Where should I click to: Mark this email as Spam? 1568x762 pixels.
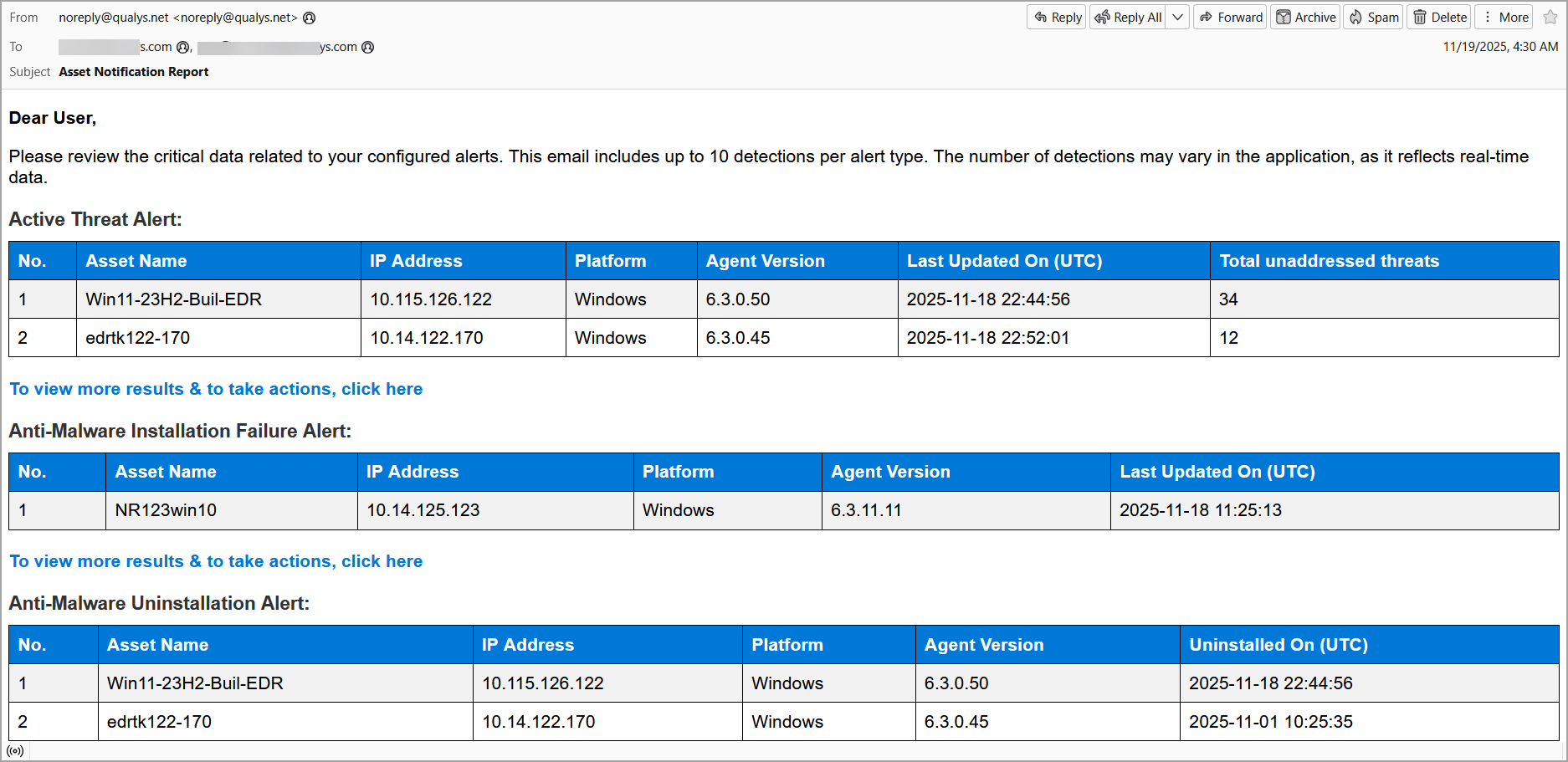click(x=1373, y=18)
